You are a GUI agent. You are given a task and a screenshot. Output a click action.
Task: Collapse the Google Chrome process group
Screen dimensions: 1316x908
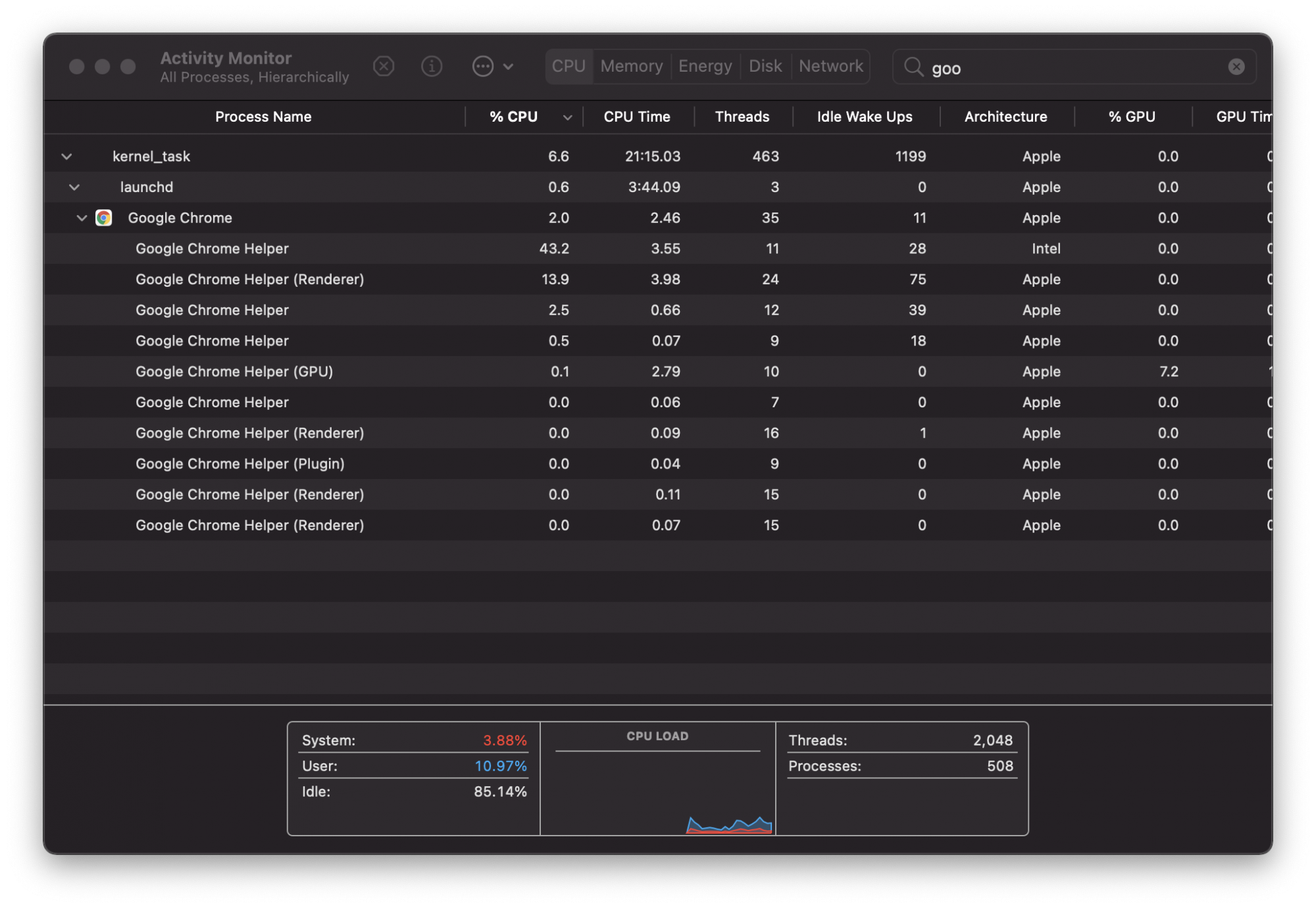pos(82,218)
